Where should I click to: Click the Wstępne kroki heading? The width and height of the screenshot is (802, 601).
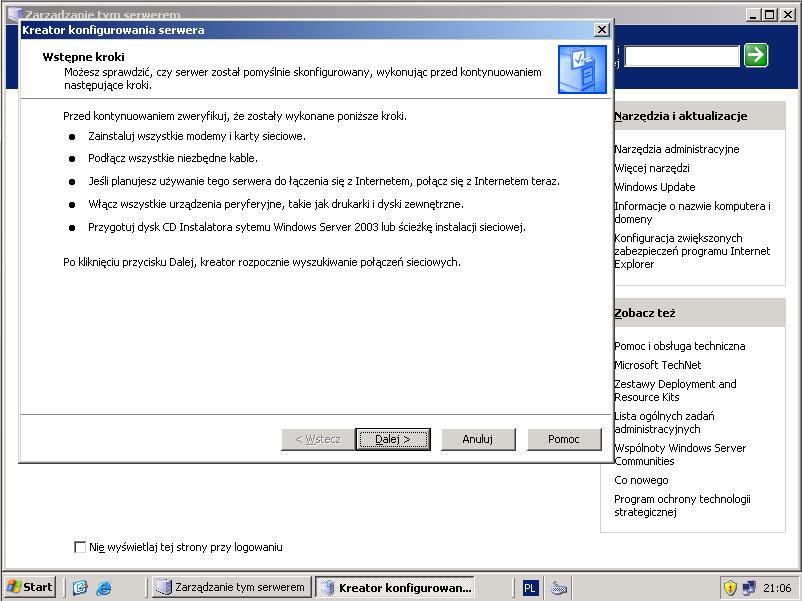tap(83, 57)
